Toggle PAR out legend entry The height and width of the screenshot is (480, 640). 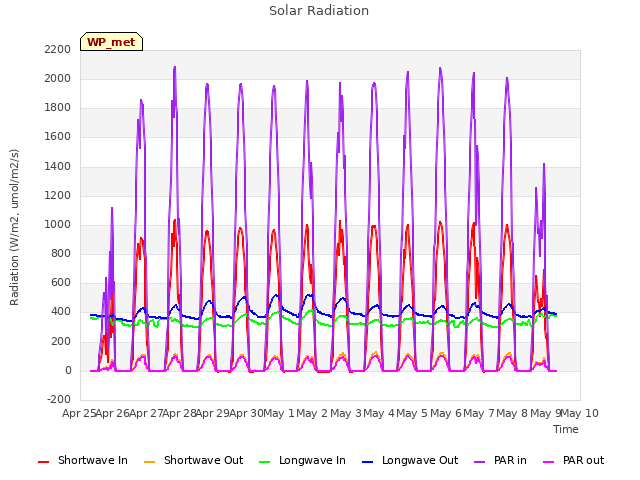click(x=574, y=460)
